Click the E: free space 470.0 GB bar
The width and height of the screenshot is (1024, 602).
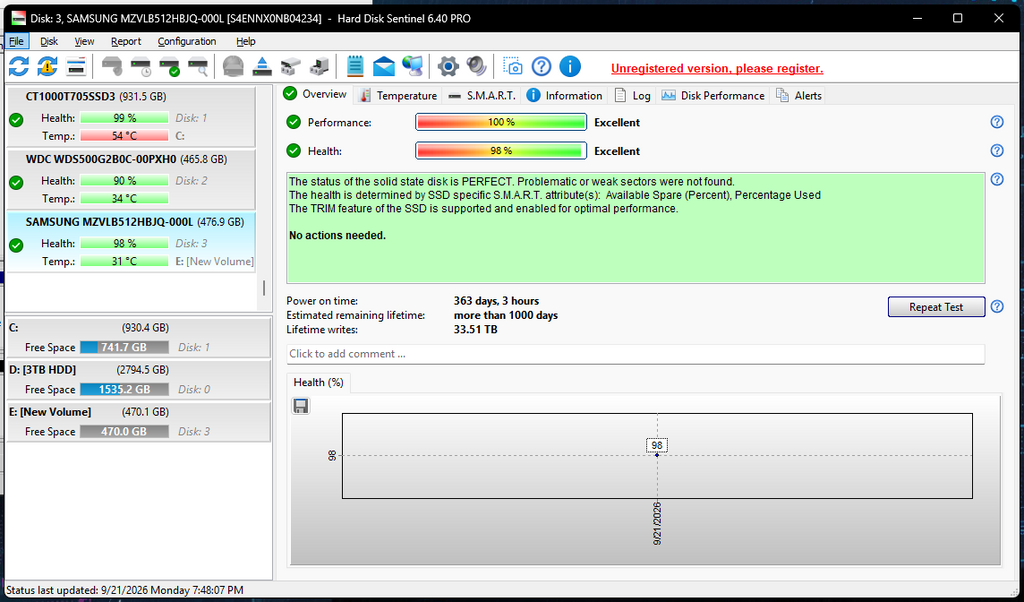(x=124, y=432)
